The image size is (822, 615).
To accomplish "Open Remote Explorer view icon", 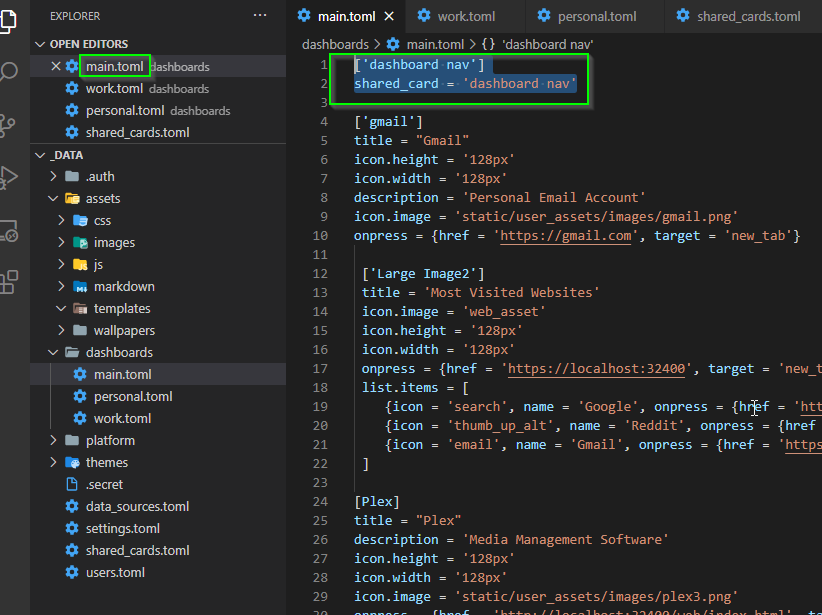I will pos(8,230).
